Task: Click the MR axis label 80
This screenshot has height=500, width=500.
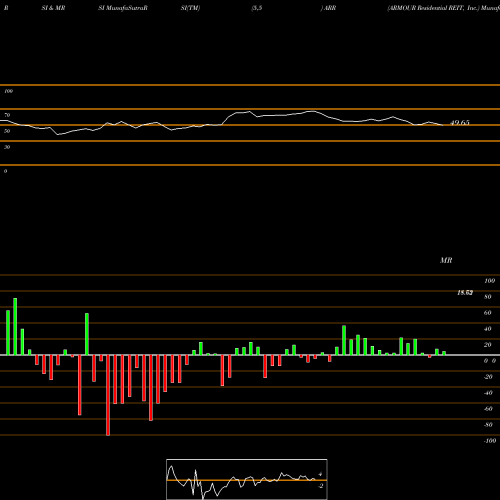Action: click(488, 297)
